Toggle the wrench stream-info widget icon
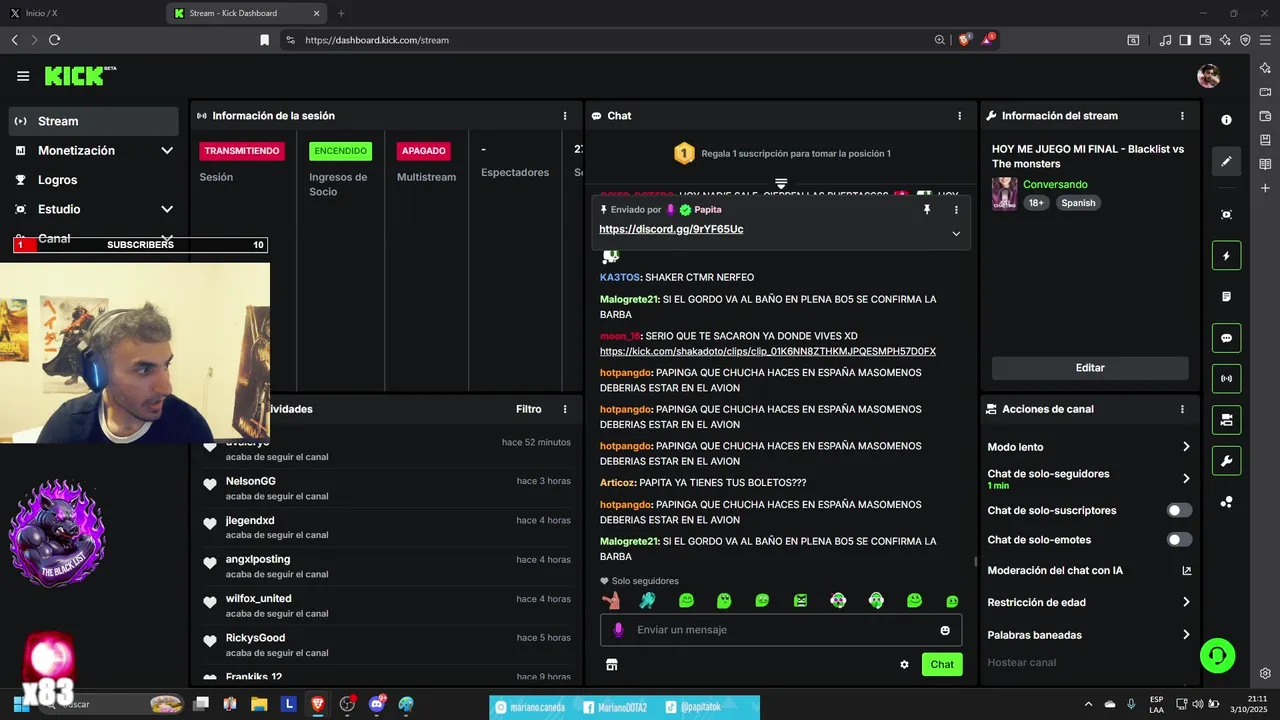The image size is (1280, 720). pos(1227,461)
